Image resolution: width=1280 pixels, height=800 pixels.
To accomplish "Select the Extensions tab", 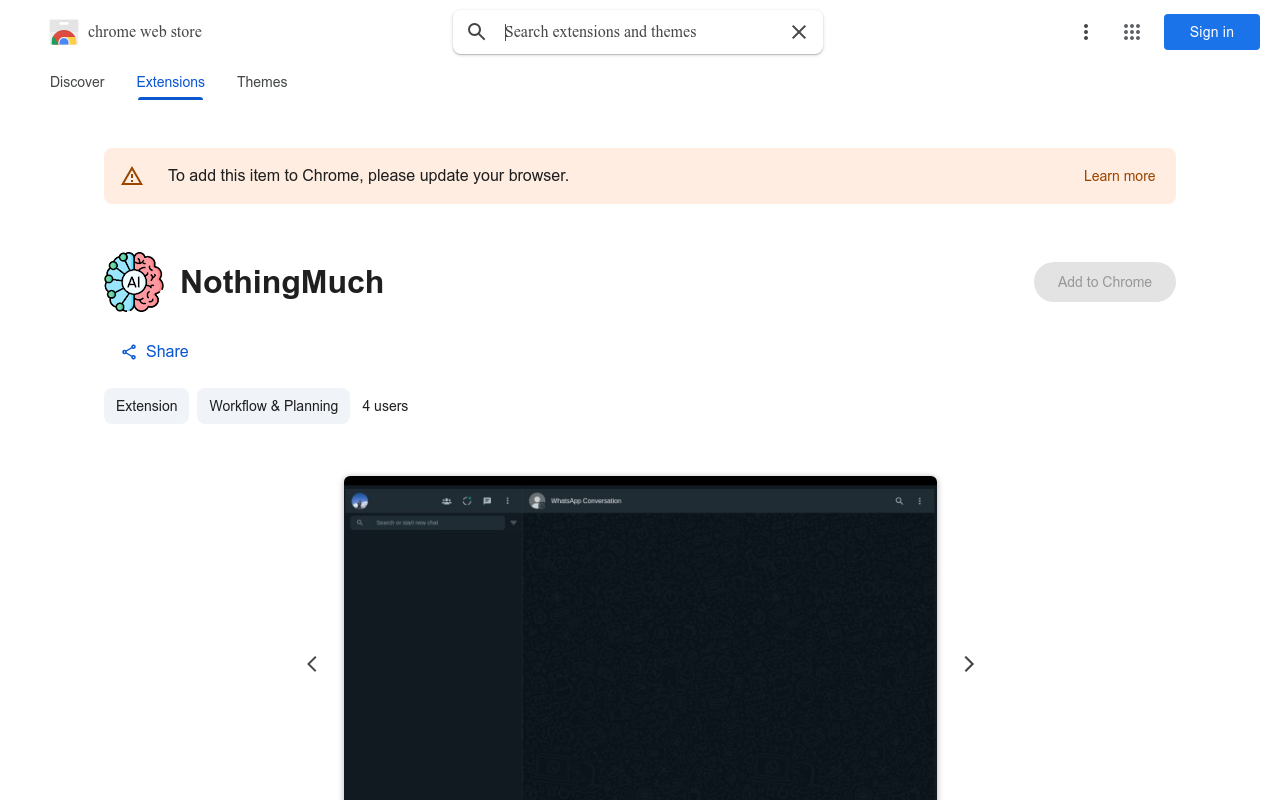I will pos(170,82).
